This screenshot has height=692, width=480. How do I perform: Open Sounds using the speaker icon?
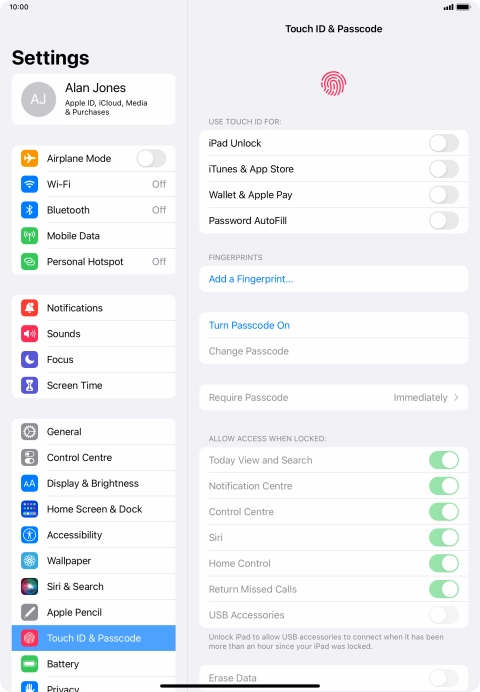(30, 334)
